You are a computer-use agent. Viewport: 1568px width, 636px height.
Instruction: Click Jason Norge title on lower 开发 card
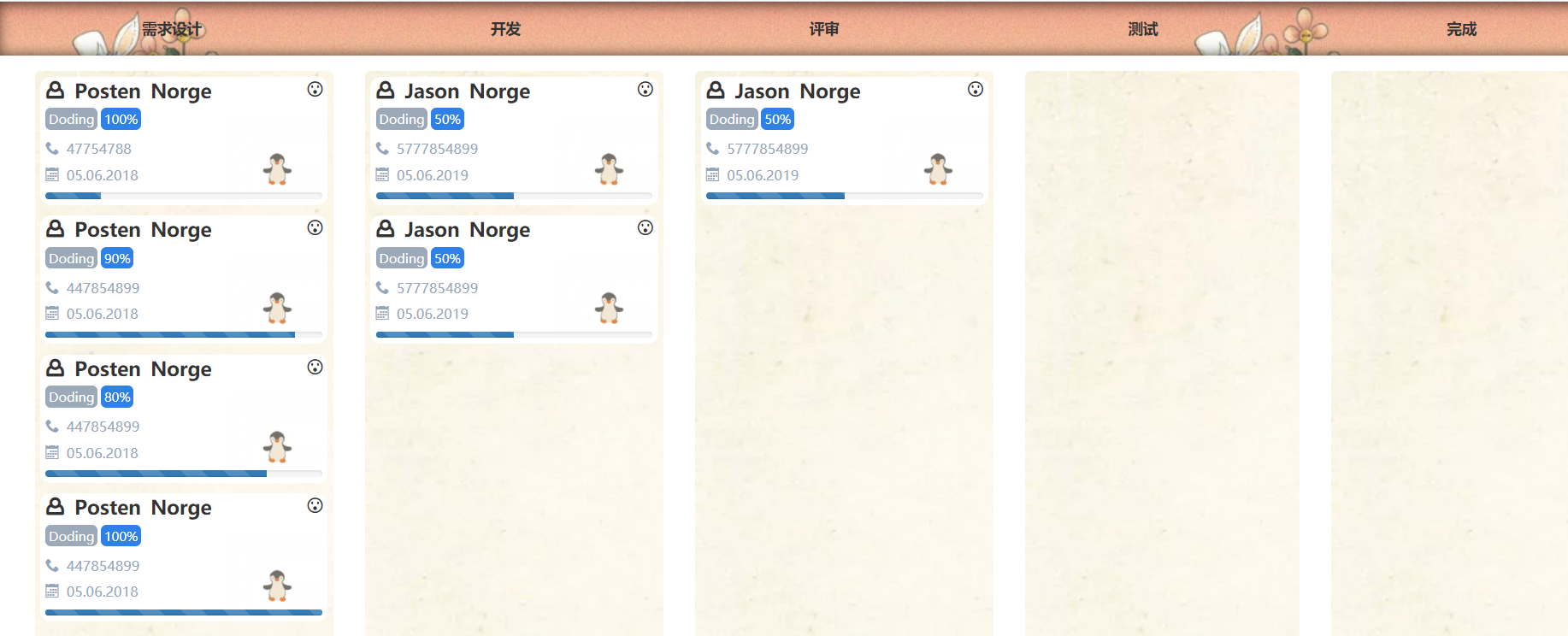(468, 230)
